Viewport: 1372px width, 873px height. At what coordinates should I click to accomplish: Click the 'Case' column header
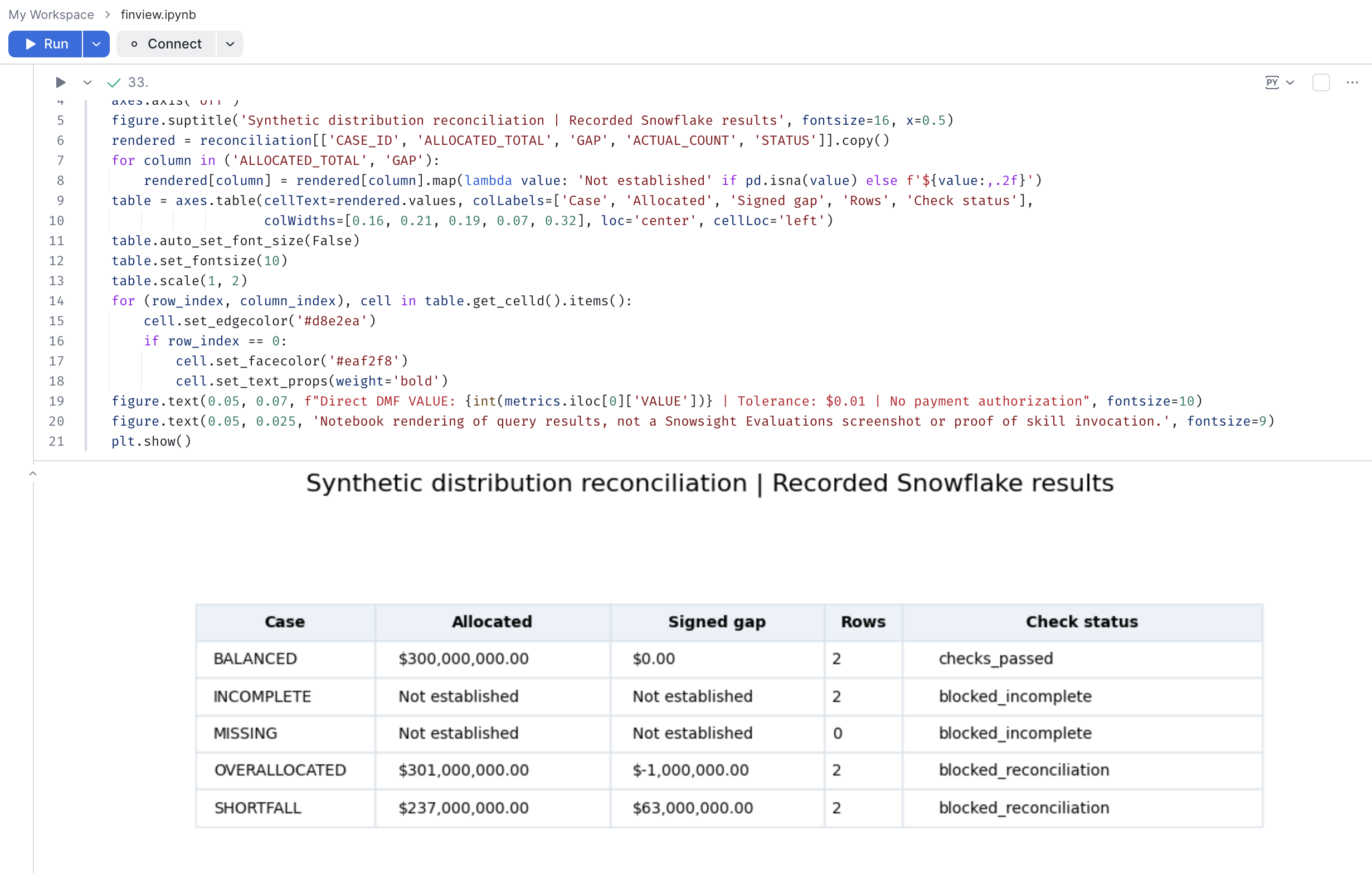point(285,622)
